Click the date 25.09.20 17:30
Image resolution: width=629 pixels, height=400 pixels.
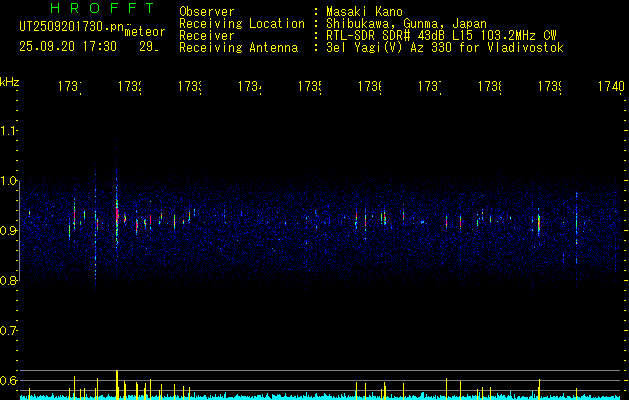coord(68,47)
